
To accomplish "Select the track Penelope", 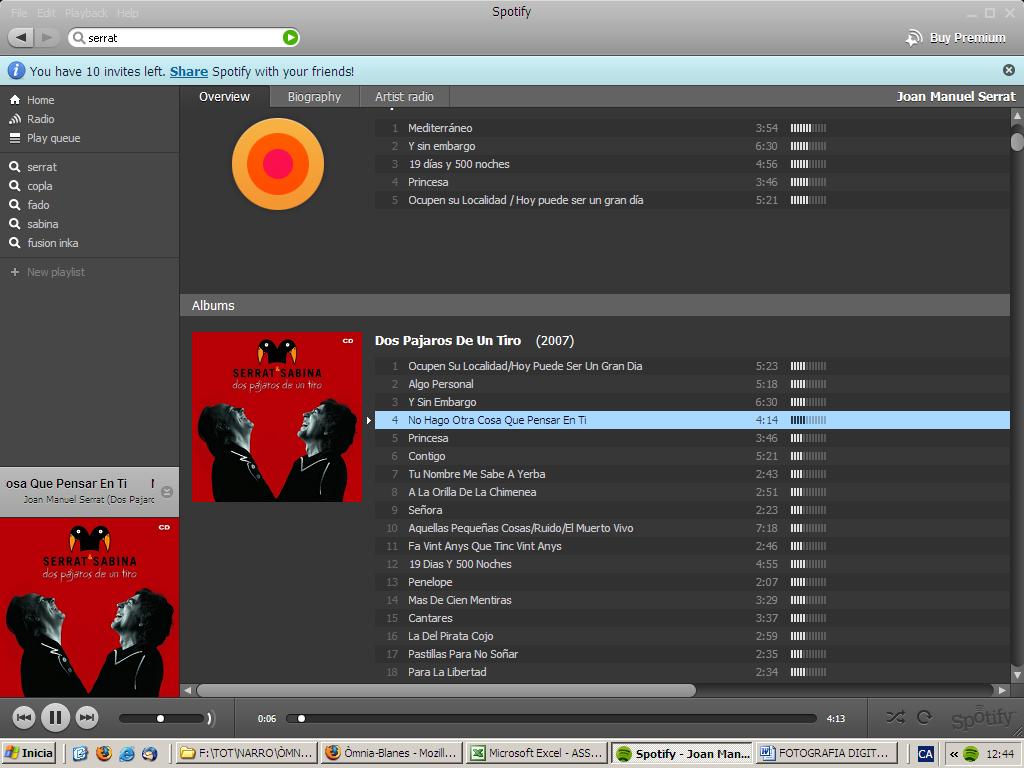I will (x=692, y=582).
